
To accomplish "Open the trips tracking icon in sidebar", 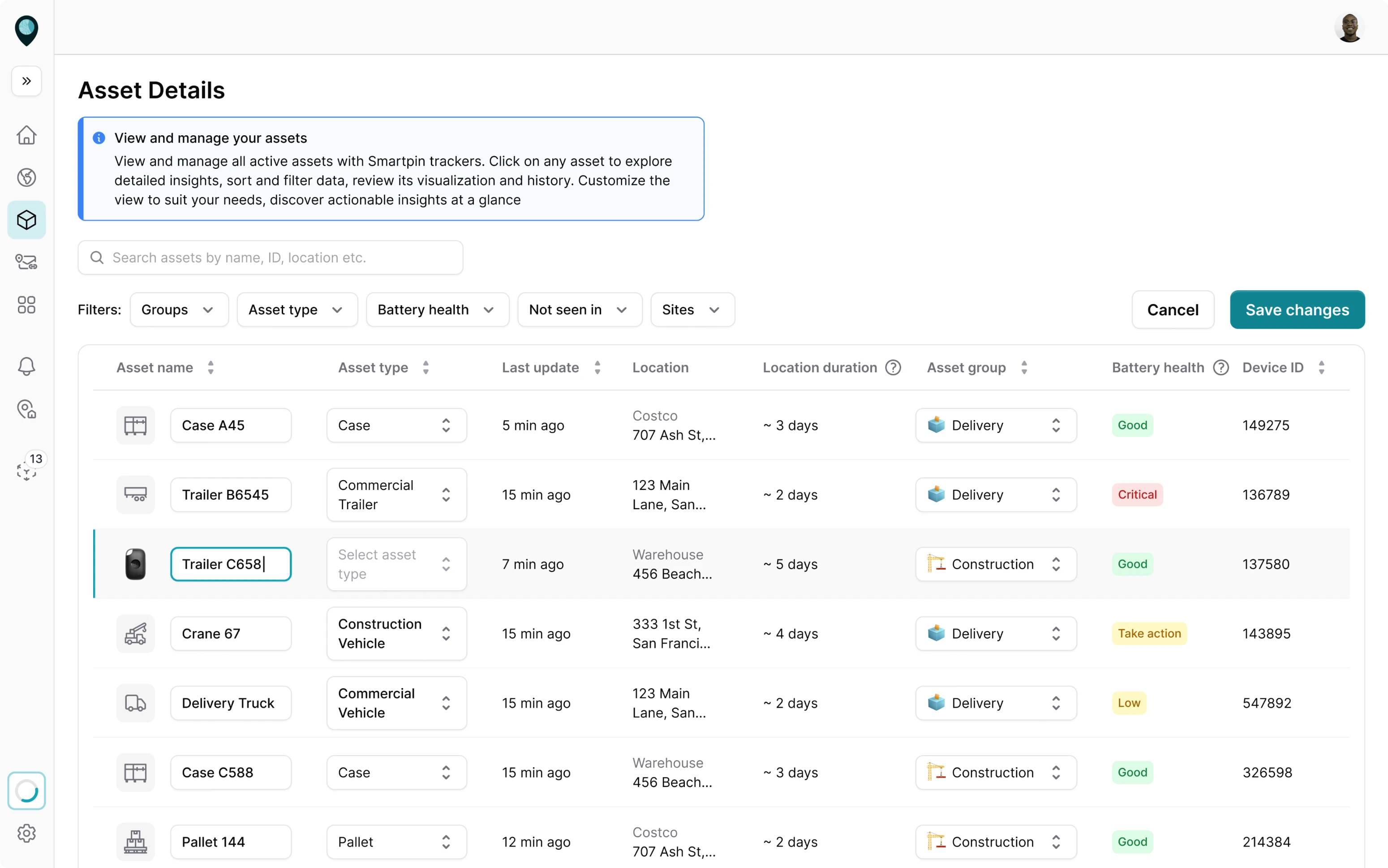I will 26,262.
